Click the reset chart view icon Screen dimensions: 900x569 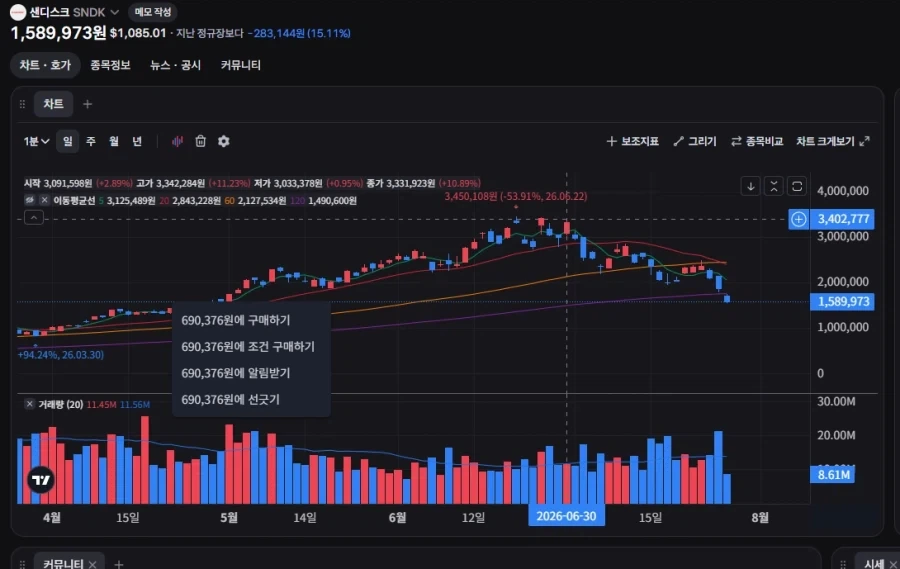point(797,186)
